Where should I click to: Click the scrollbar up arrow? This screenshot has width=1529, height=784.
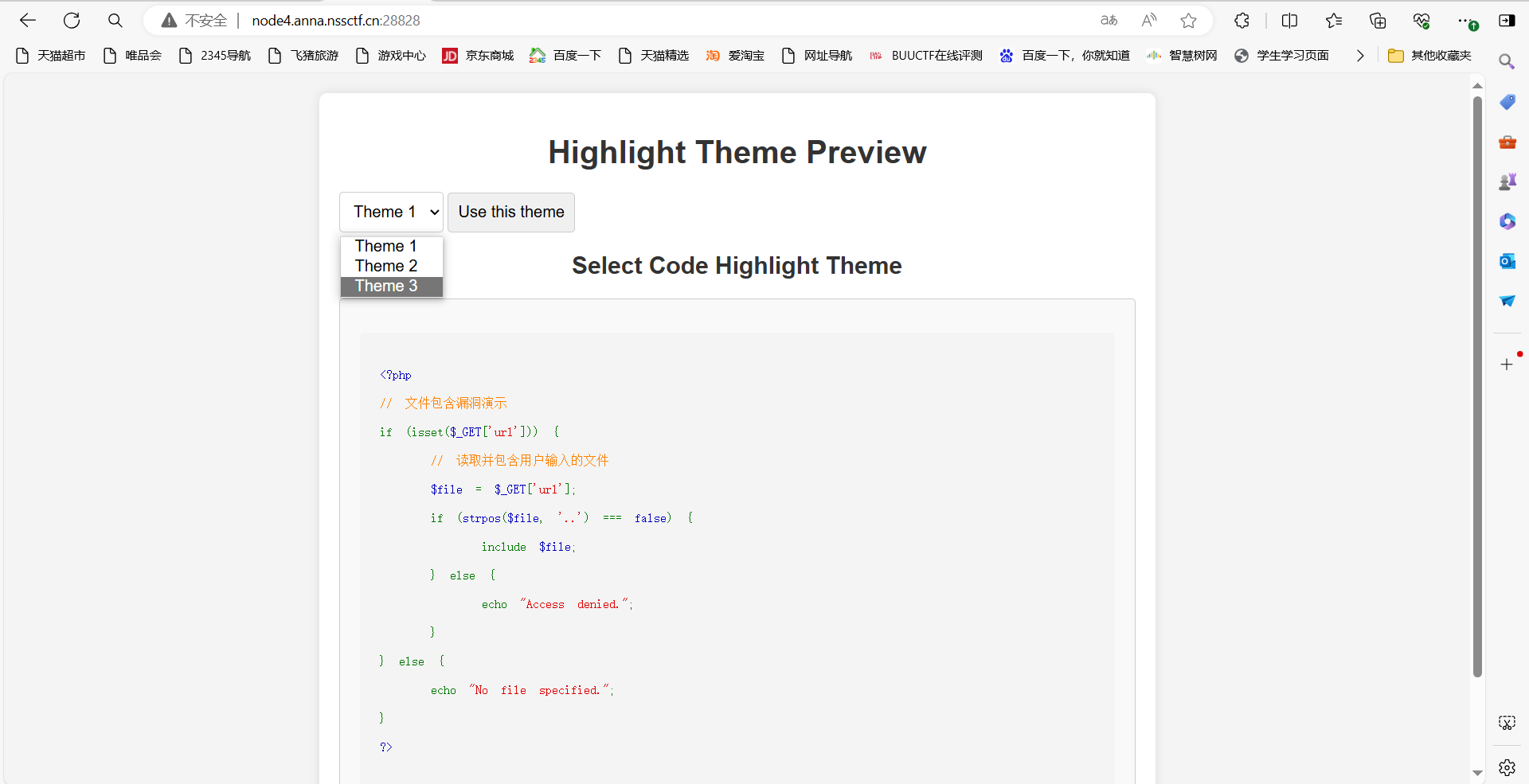click(1477, 85)
